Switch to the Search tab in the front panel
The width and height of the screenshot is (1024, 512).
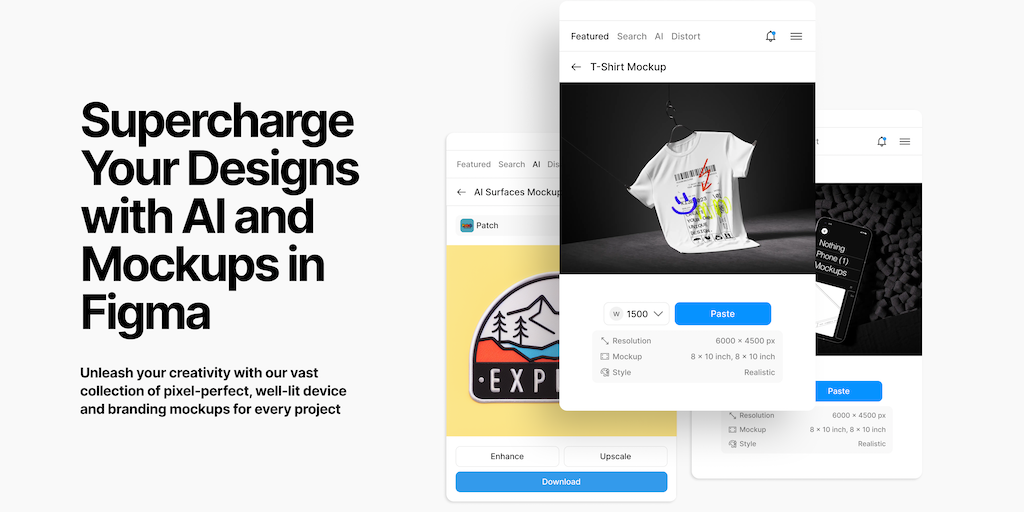(x=632, y=37)
